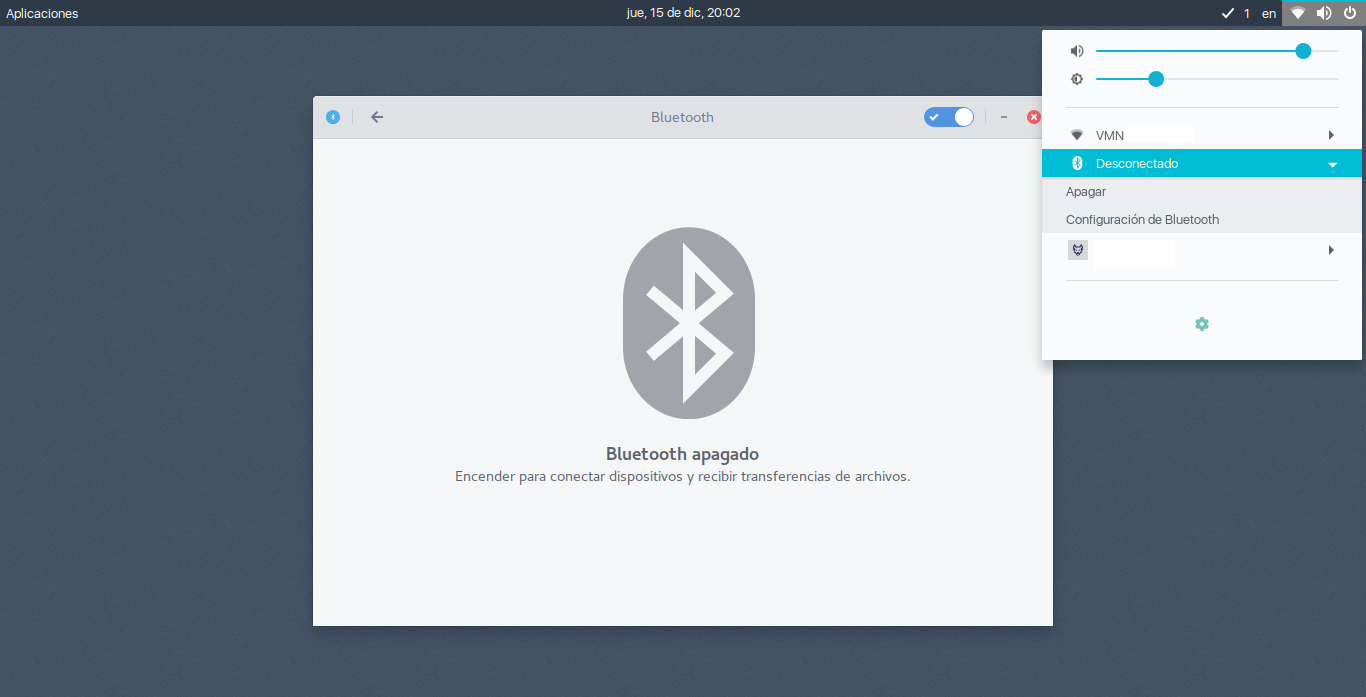Open the Aplicaciones menu
Image resolution: width=1366 pixels, height=697 pixels.
(42, 13)
